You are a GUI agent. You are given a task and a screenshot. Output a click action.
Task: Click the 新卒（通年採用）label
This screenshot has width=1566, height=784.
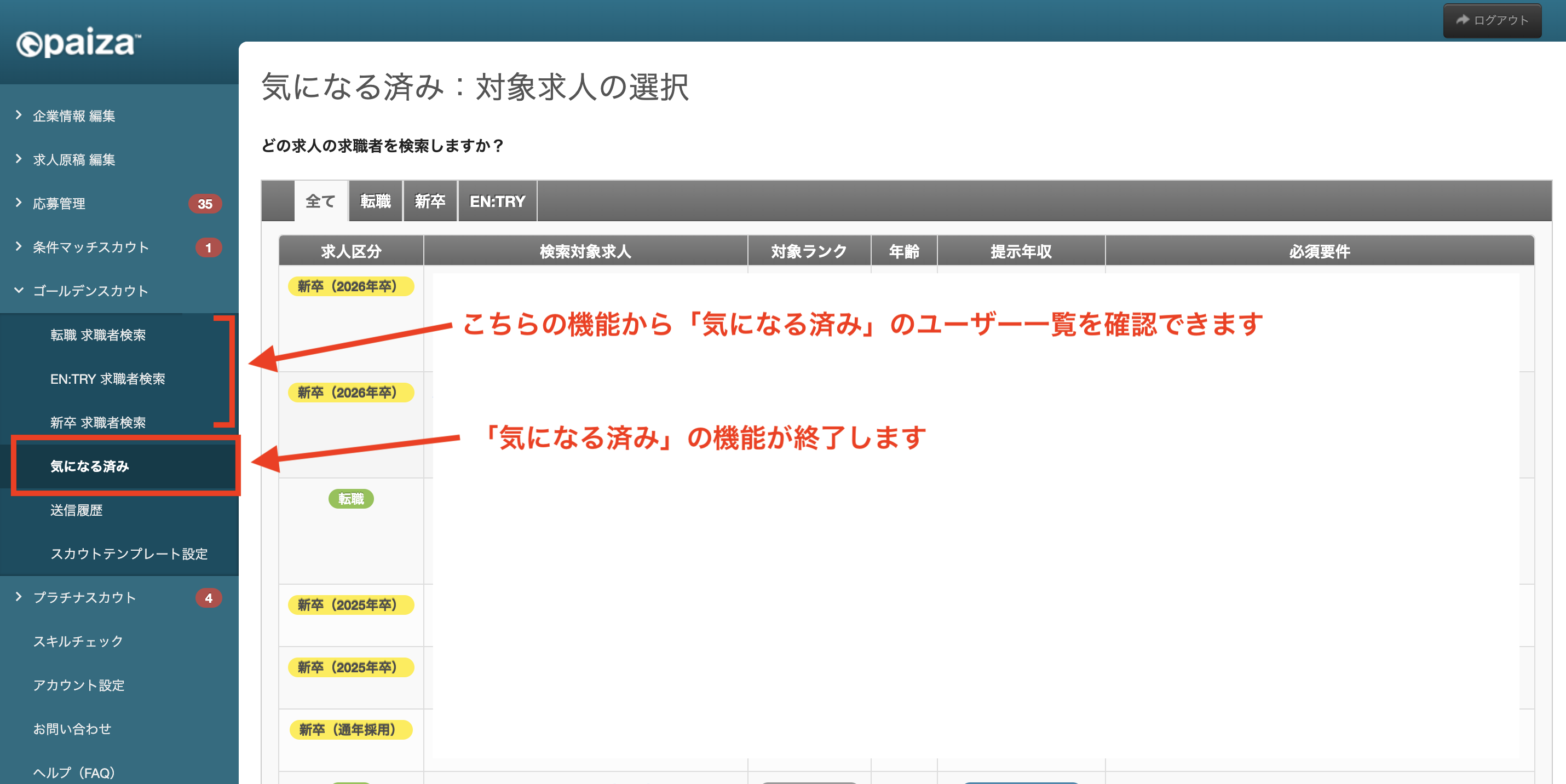point(350,729)
